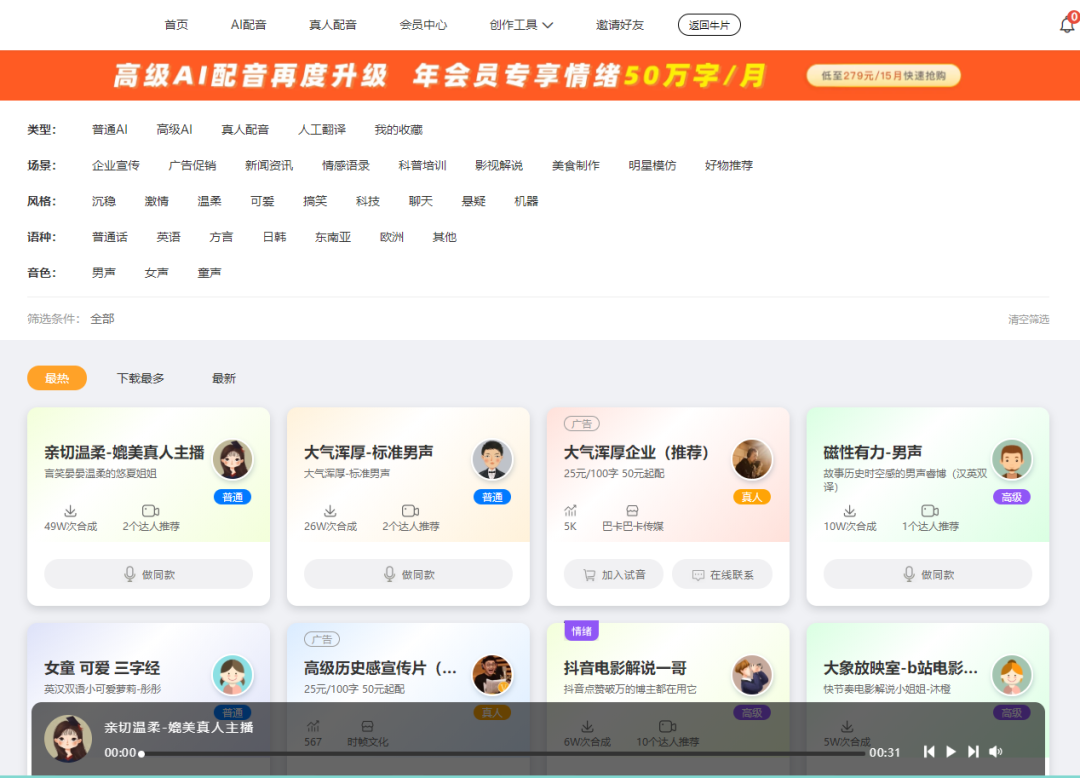Screen dimensions: 1080x778
Task: Click 做同款 on 亲切温柔-媲美真人主播 card
Action: click(148, 574)
